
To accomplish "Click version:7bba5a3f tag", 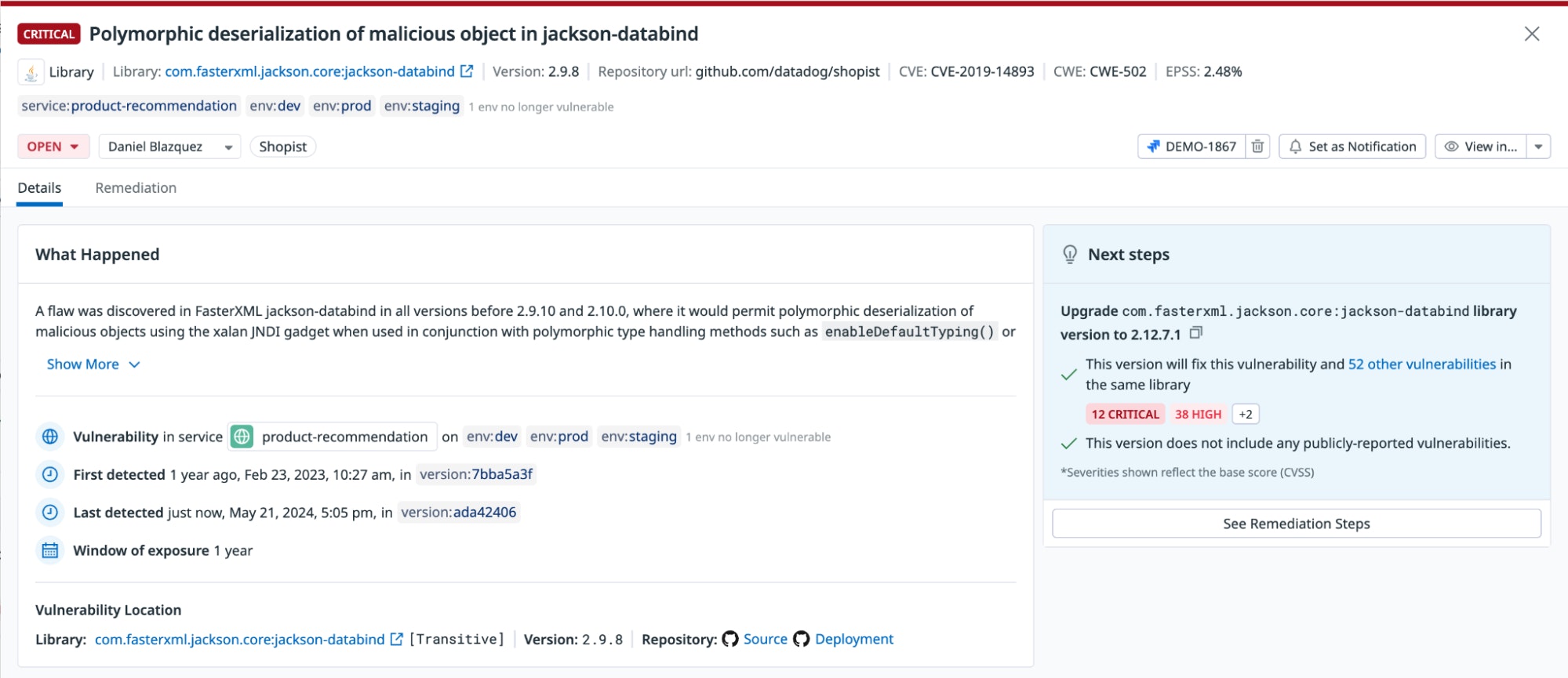I will [476, 474].
